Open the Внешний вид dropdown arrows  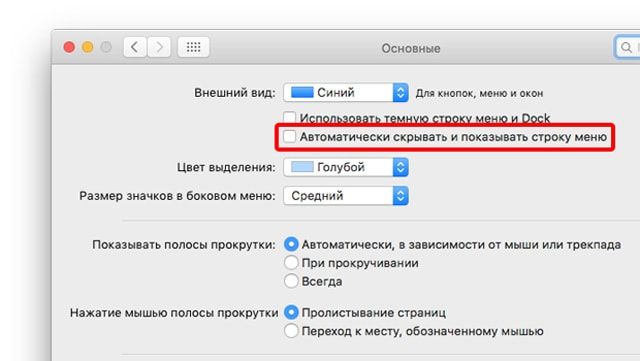coord(400,93)
